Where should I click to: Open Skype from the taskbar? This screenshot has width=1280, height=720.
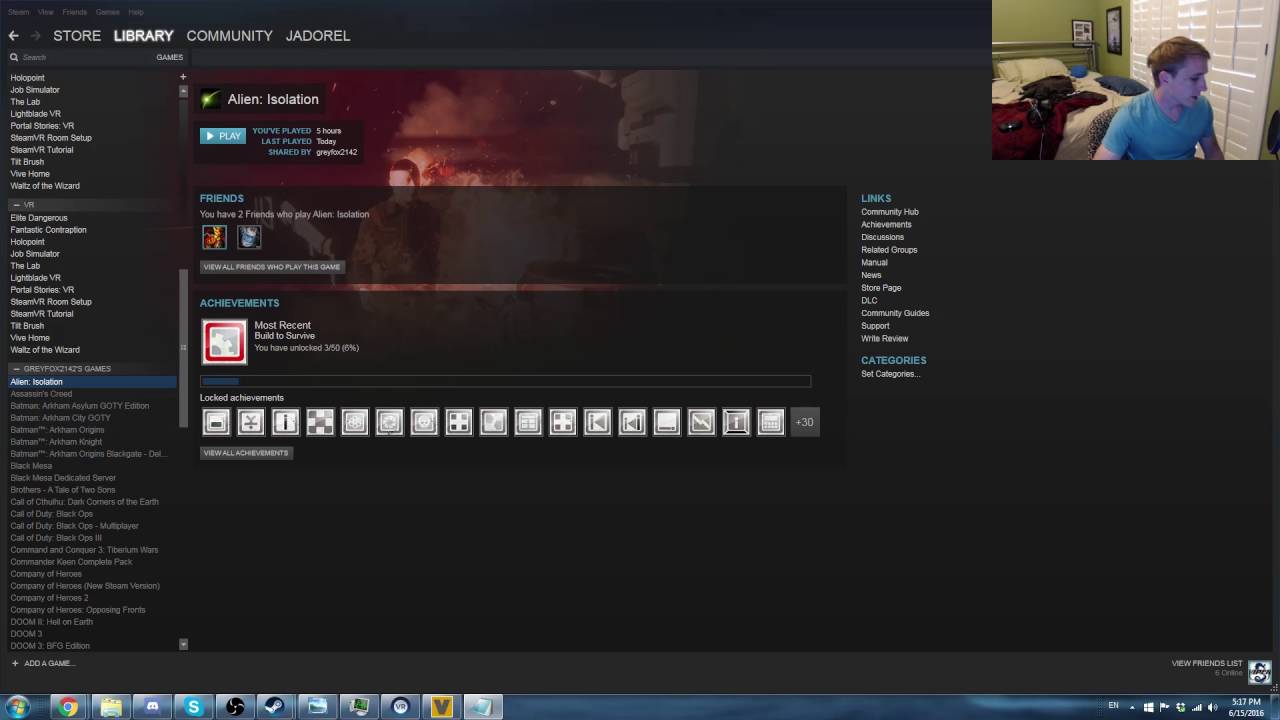(x=193, y=707)
